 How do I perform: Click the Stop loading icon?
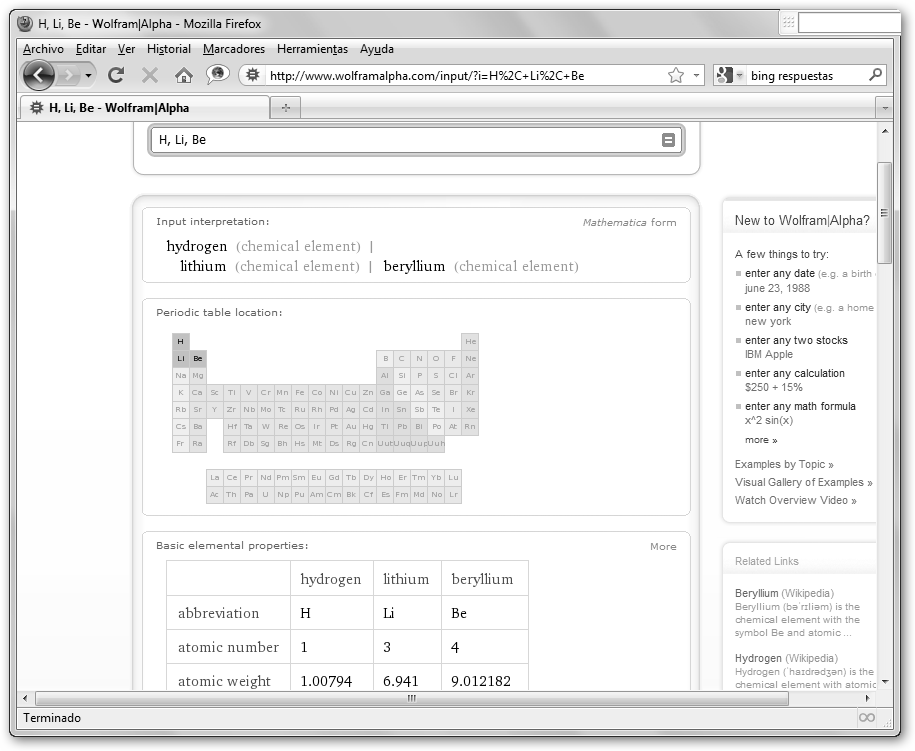(150, 75)
